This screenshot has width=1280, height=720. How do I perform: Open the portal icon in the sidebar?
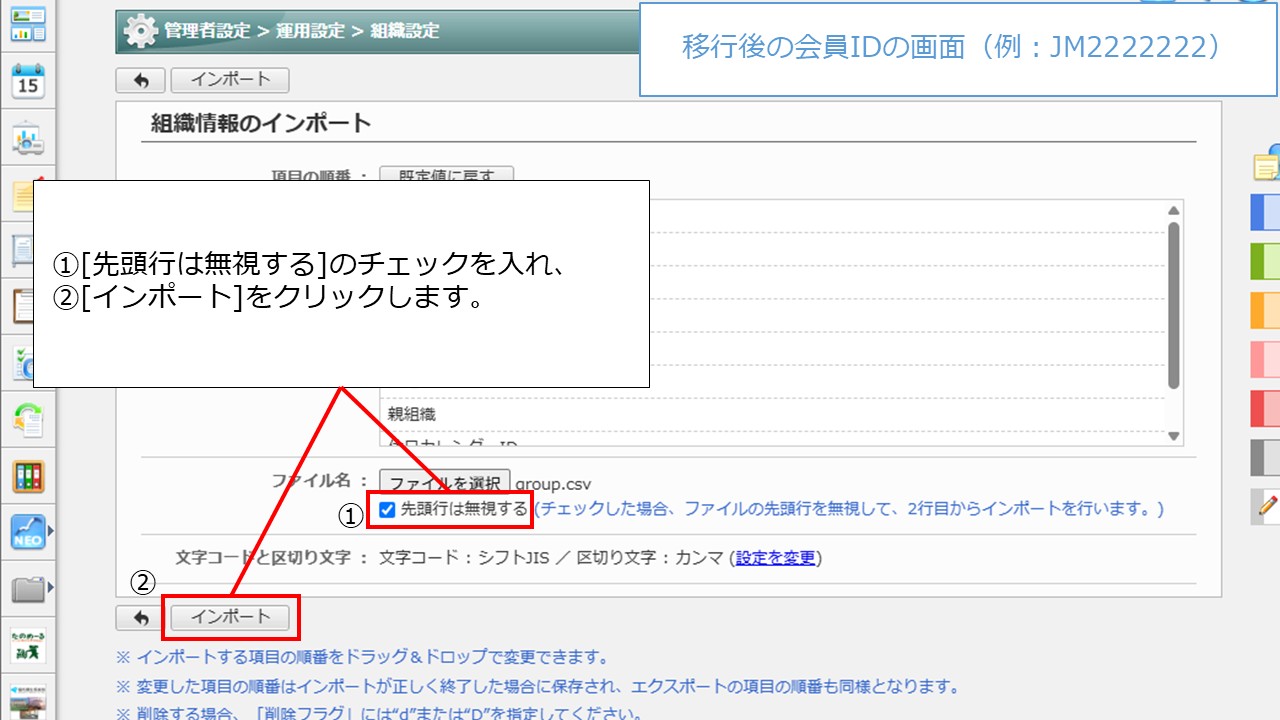click(x=28, y=23)
